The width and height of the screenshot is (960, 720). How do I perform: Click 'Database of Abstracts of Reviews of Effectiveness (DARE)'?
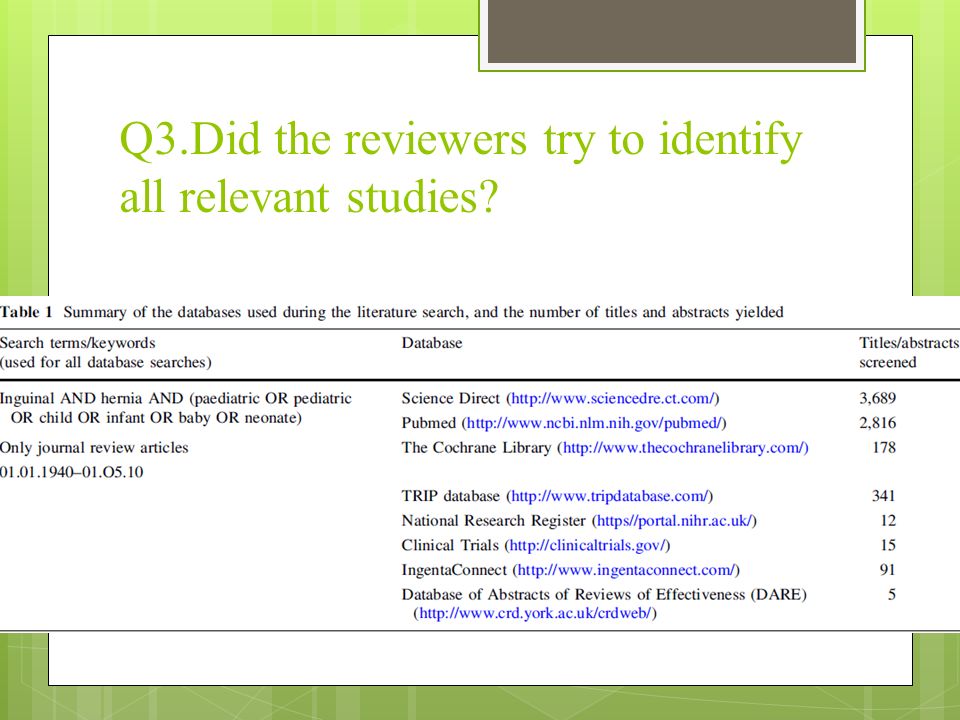(604, 594)
